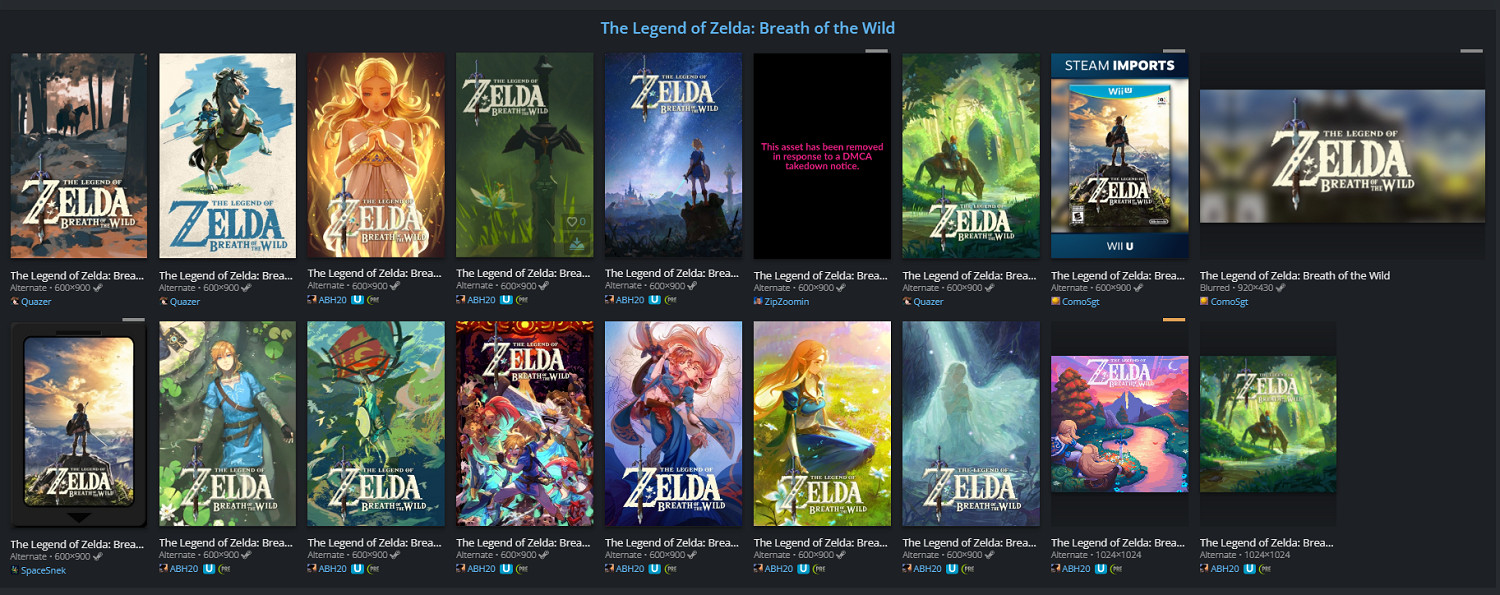Open the ComoSgt link under the Steam Imports cover
This screenshot has height=595, width=1500.
click(1080, 301)
